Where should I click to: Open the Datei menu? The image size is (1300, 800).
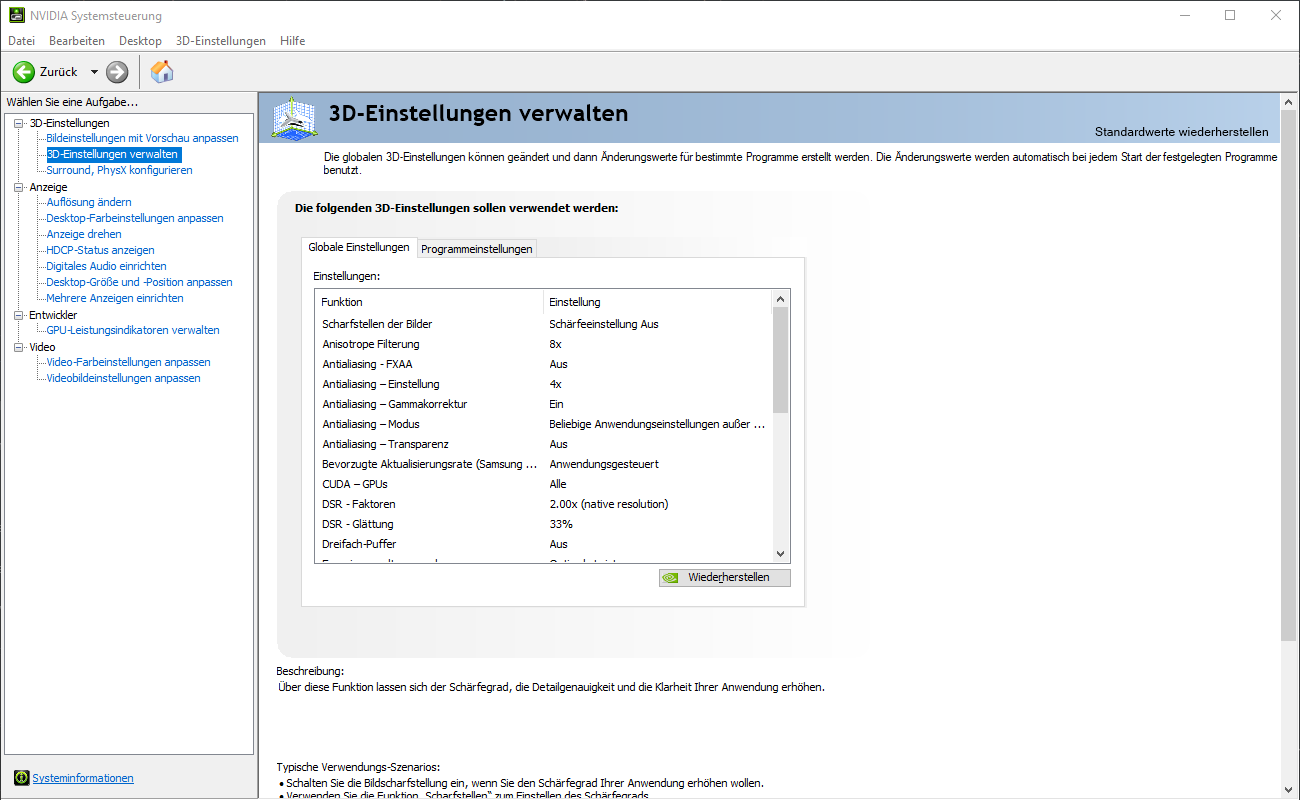click(x=21, y=41)
